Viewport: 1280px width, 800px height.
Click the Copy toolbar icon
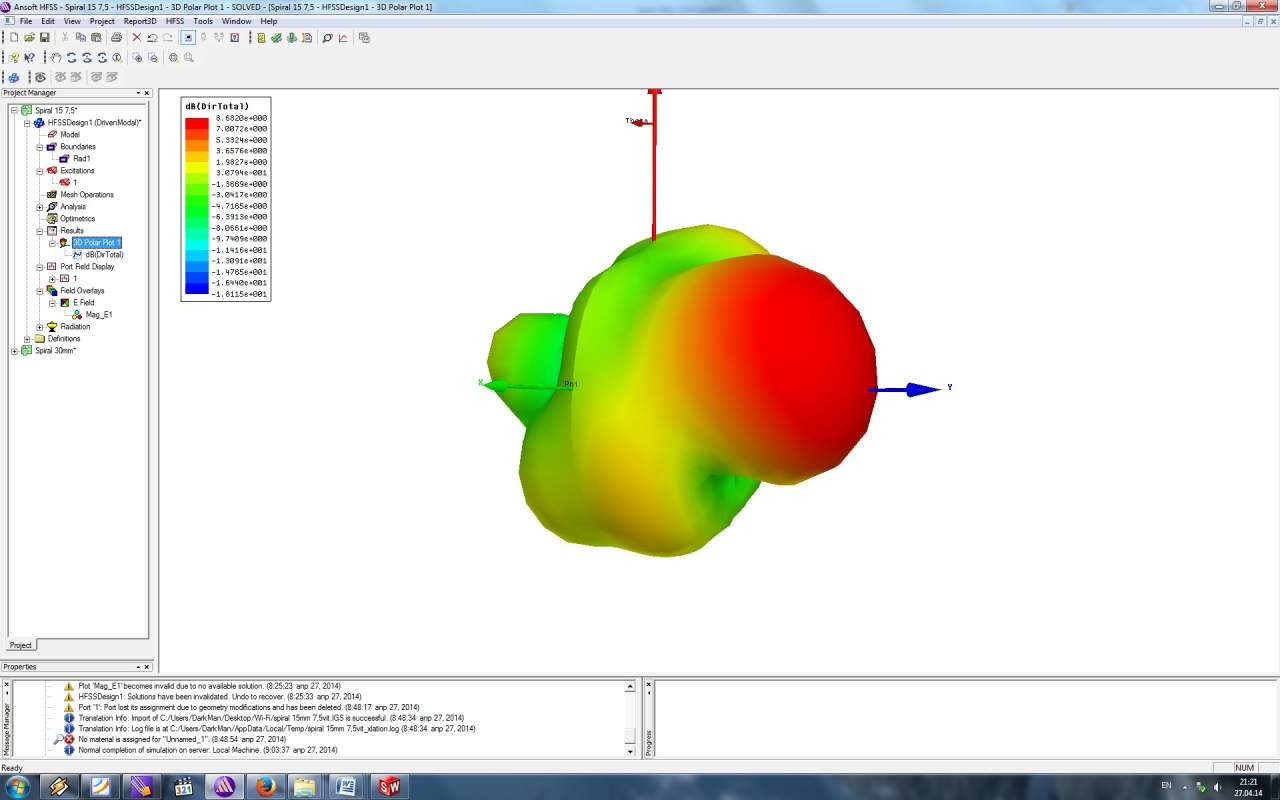pyautogui.click(x=81, y=38)
